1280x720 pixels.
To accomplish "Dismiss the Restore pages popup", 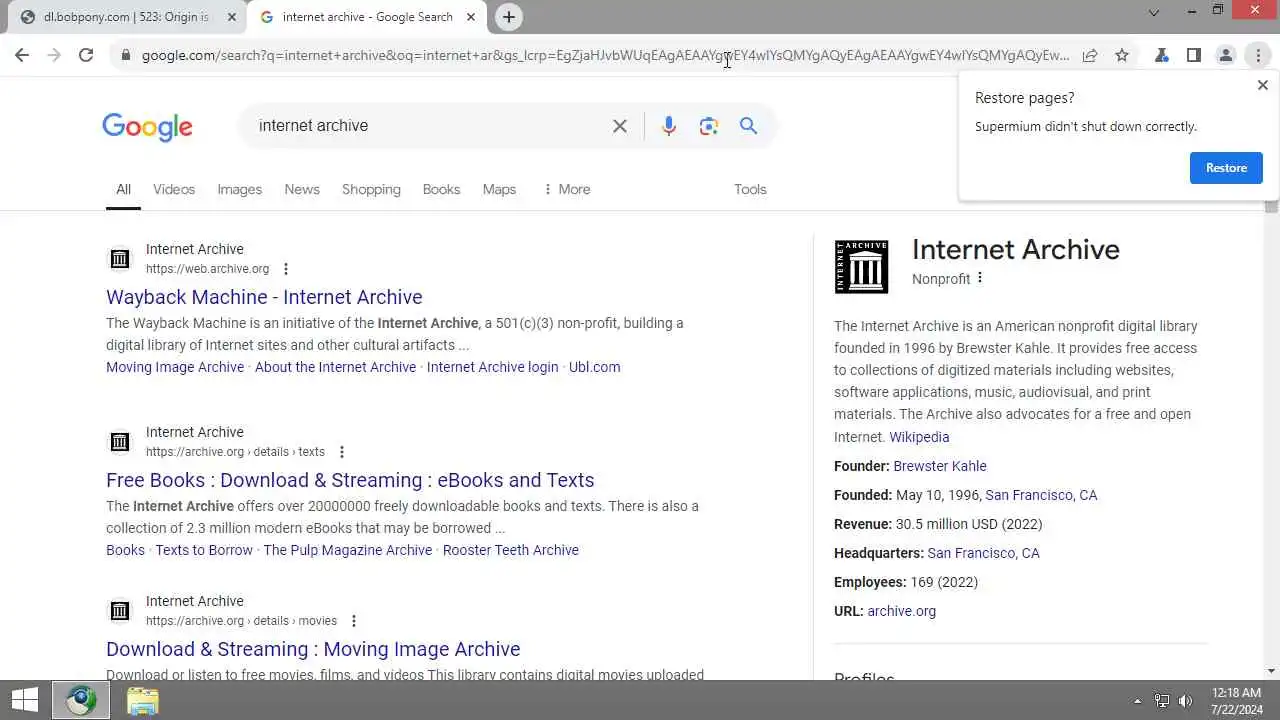I will [1262, 85].
